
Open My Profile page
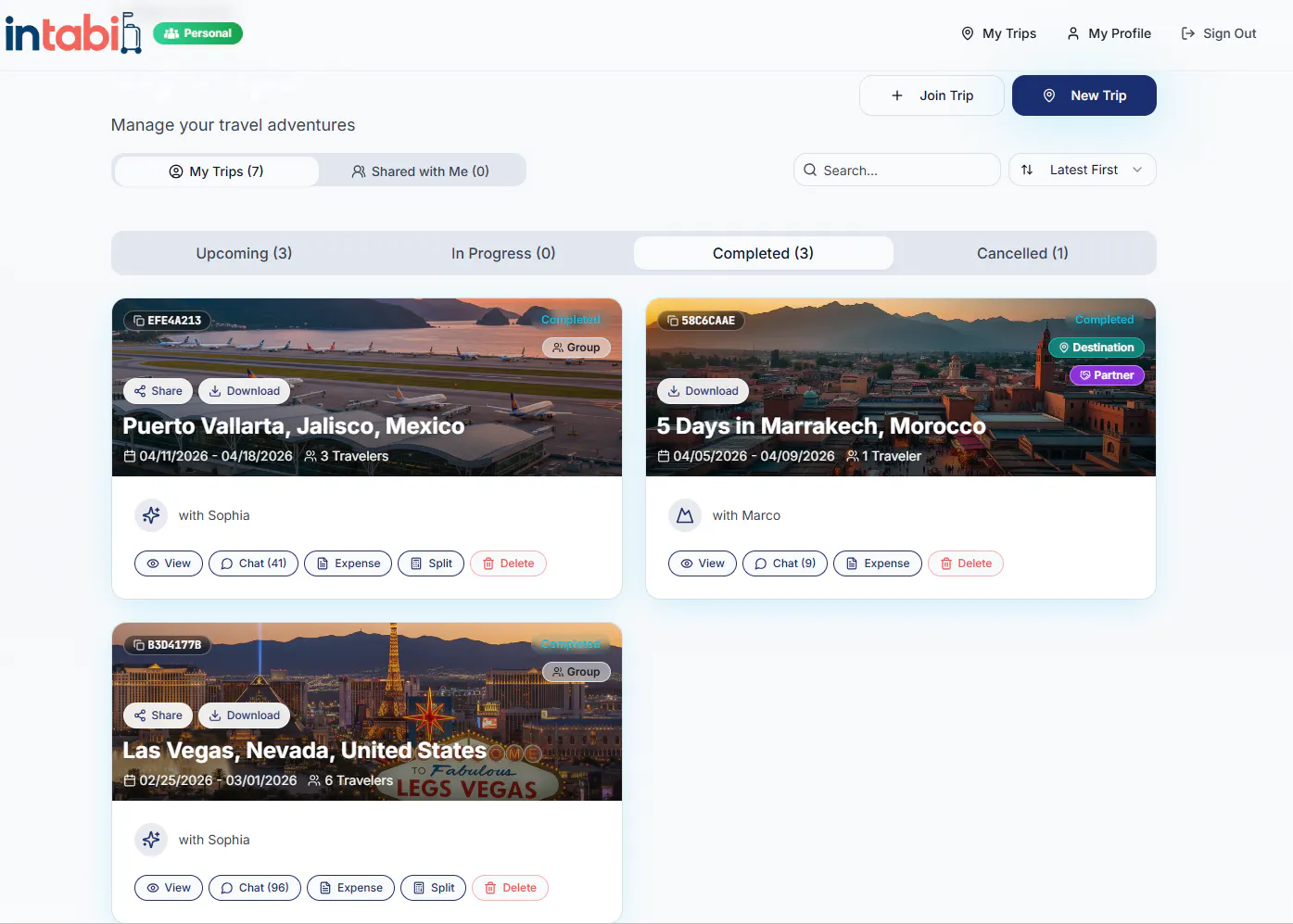(x=1109, y=33)
